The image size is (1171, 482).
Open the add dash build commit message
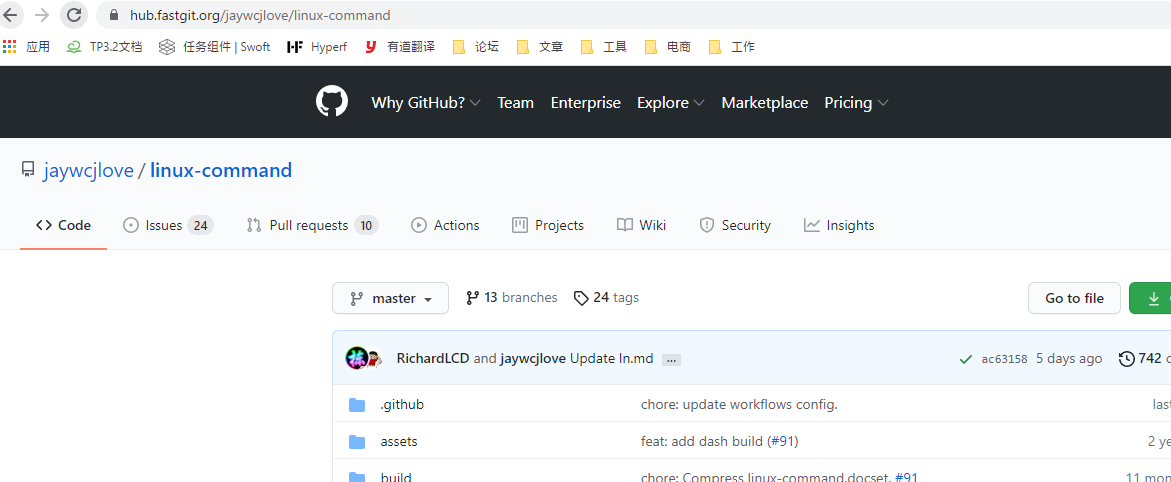click(702, 442)
